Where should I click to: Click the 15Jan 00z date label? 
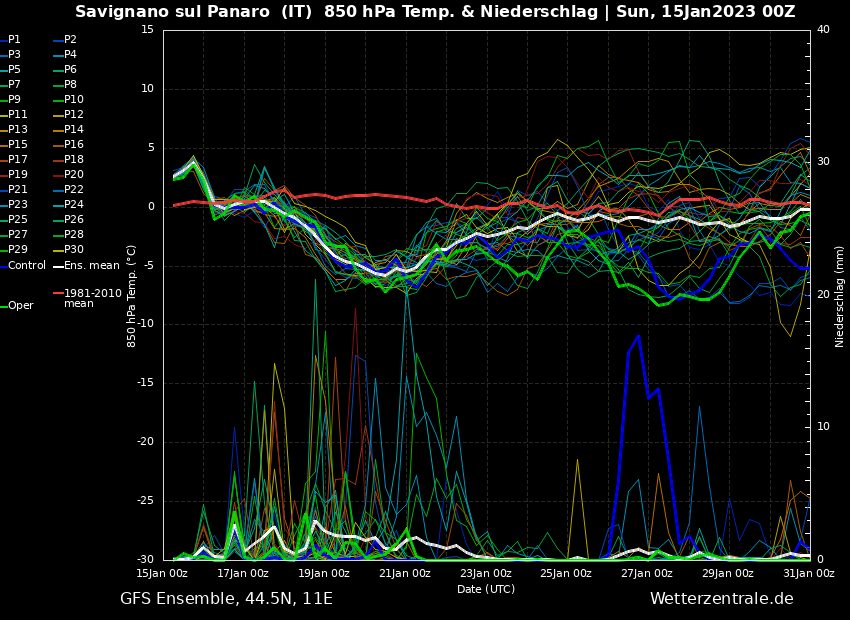point(162,573)
